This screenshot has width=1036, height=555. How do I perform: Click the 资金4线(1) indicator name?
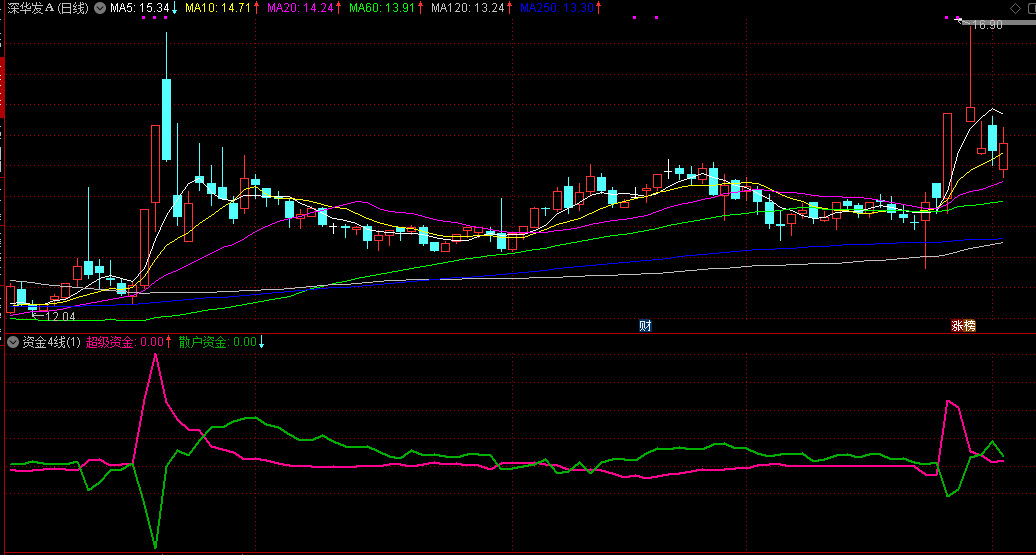point(52,342)
